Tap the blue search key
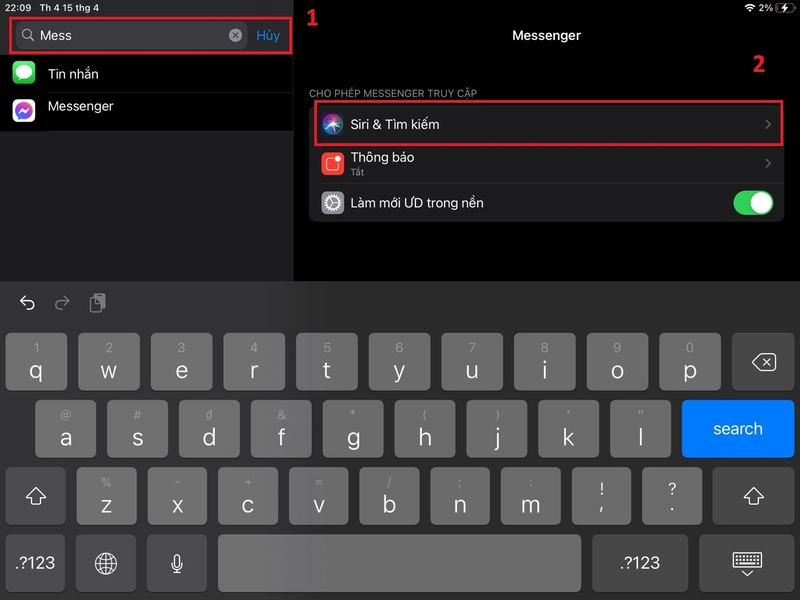Image resolution: width=800 pixels, height=600 pixels. point(738,429)
